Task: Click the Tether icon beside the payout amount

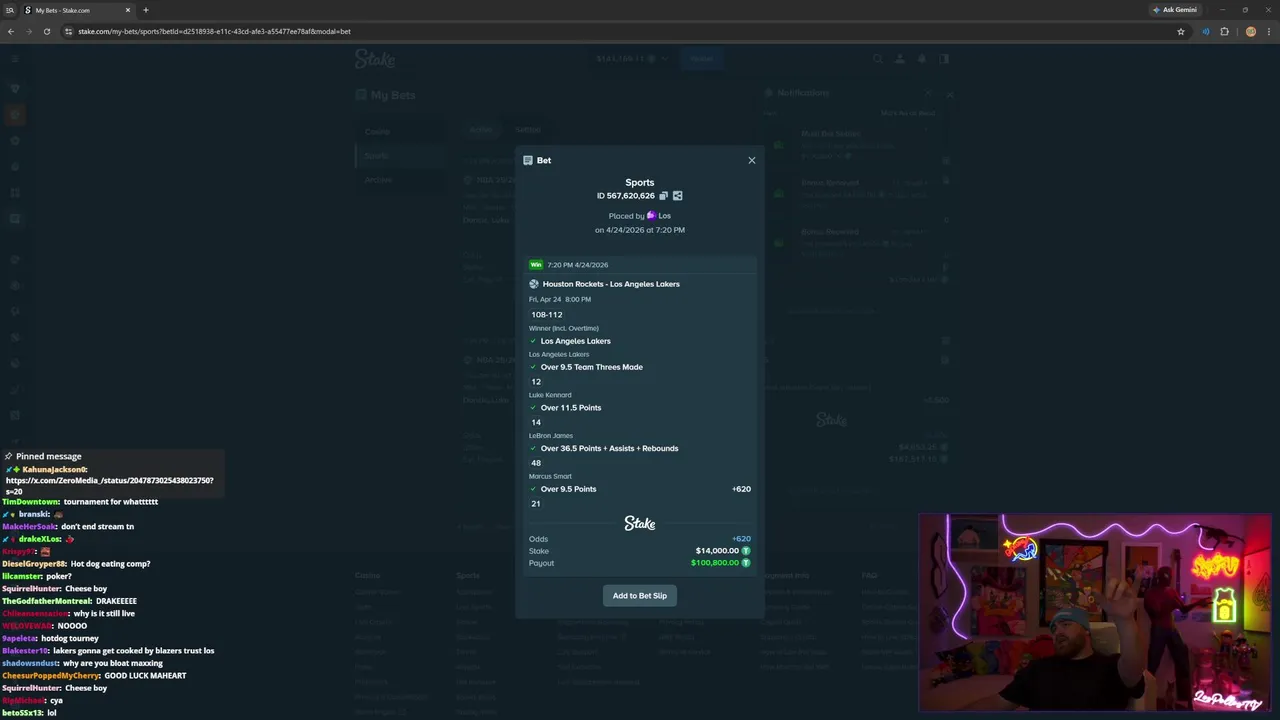Action: 746,563
